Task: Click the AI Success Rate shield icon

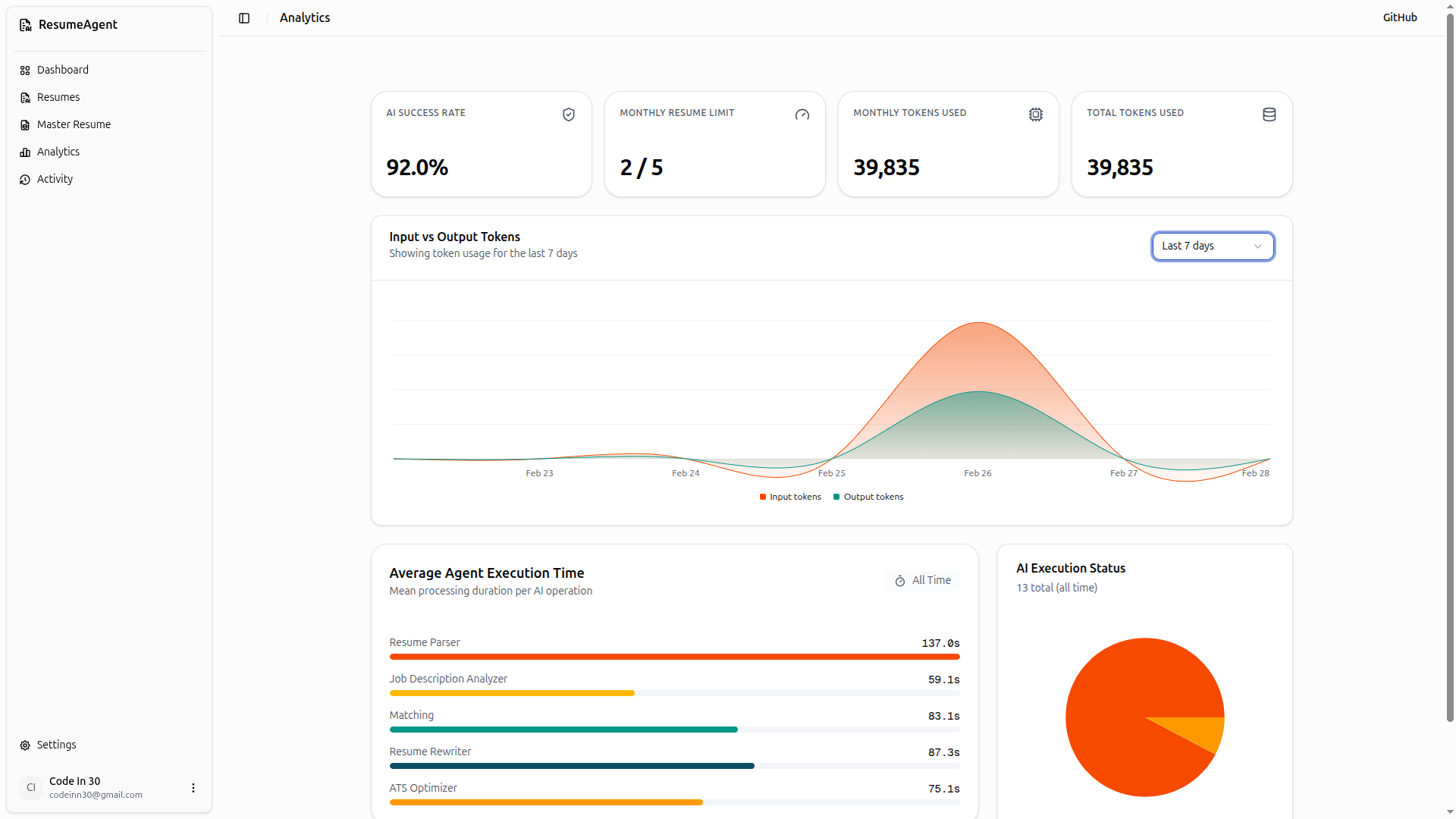Action: pyautogui.click(x=569, y=115)
